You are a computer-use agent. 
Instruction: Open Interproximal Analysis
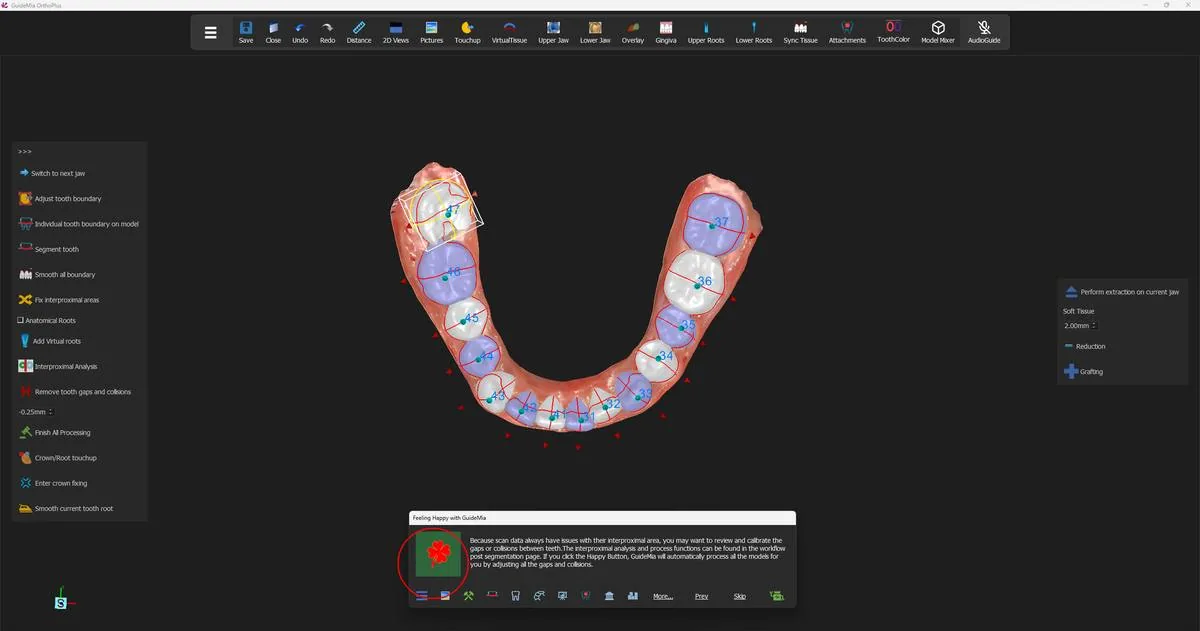pos(58,367)
